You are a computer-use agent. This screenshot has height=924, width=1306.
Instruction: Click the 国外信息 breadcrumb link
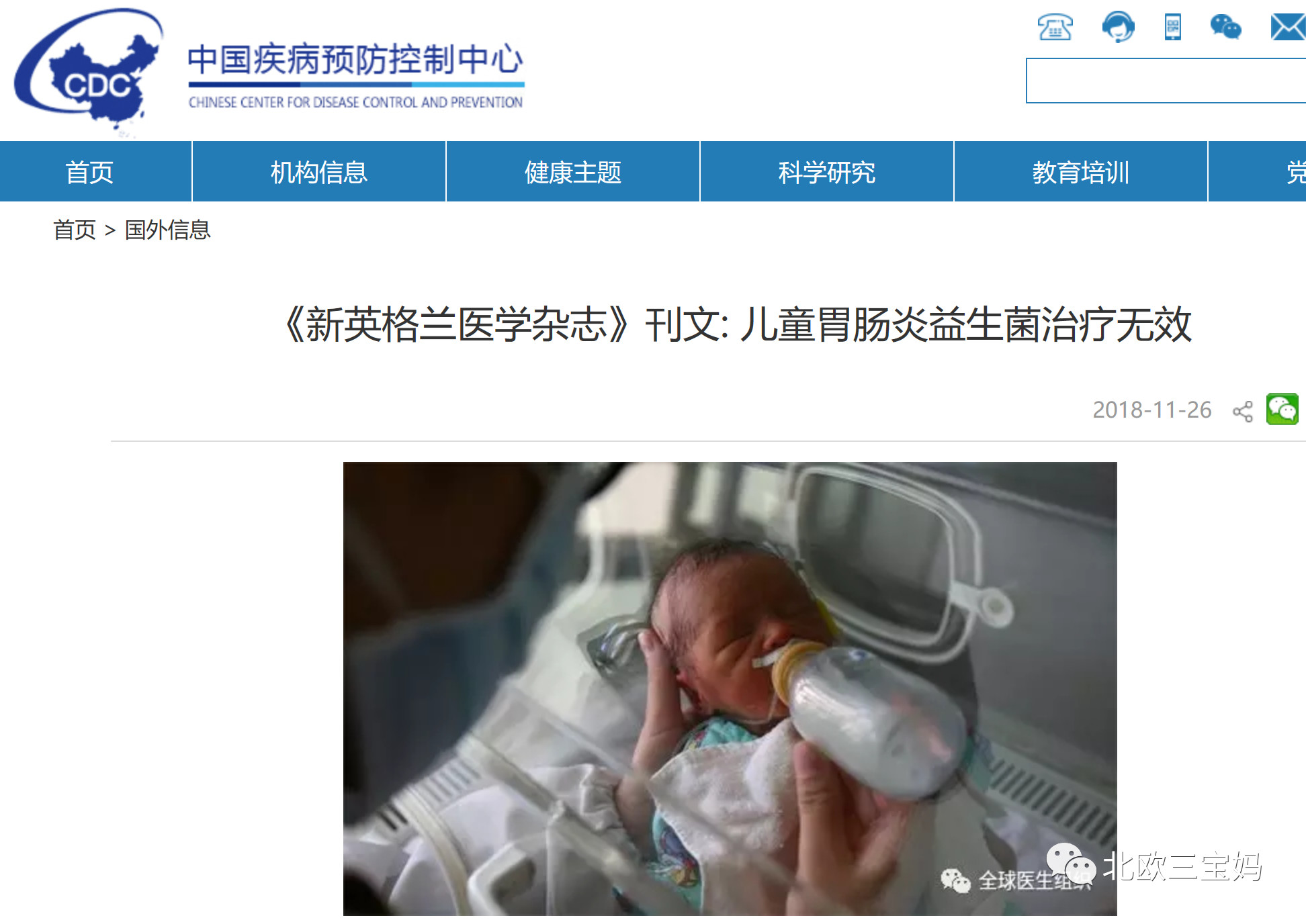(167, 230)
